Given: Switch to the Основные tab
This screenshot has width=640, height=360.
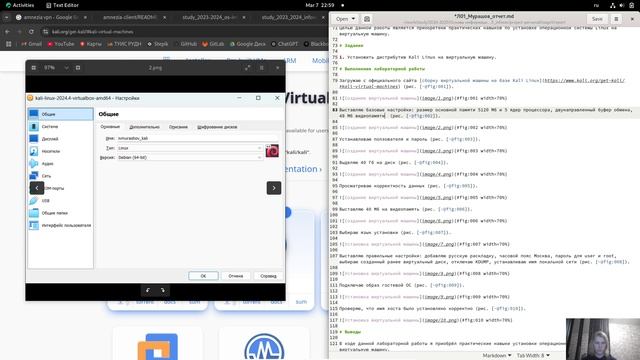Looking at the screenshot, I should tap(110, 127).
